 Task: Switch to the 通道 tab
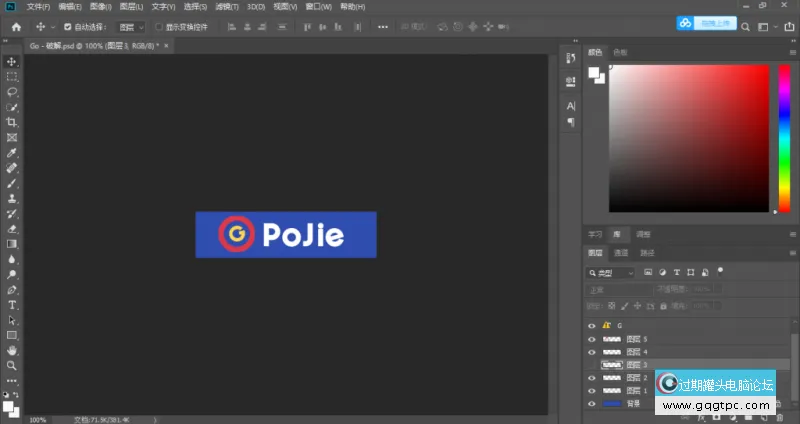click(x=621, y=253)
